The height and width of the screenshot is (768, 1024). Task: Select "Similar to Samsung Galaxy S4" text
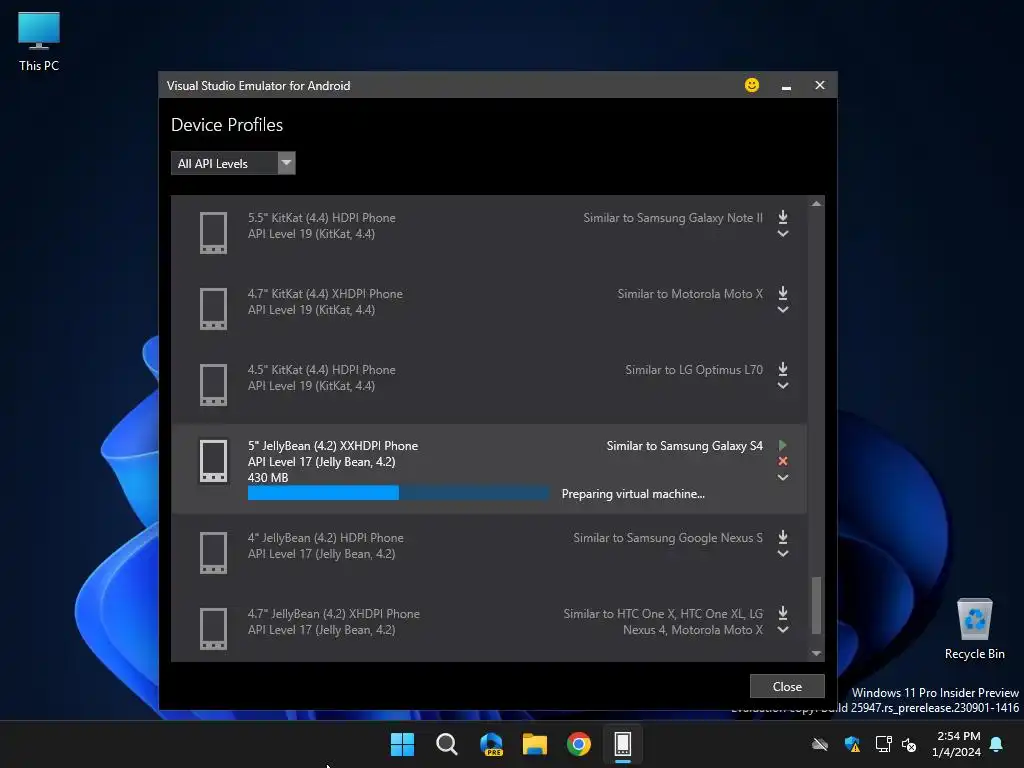click(x=684, y=445)
